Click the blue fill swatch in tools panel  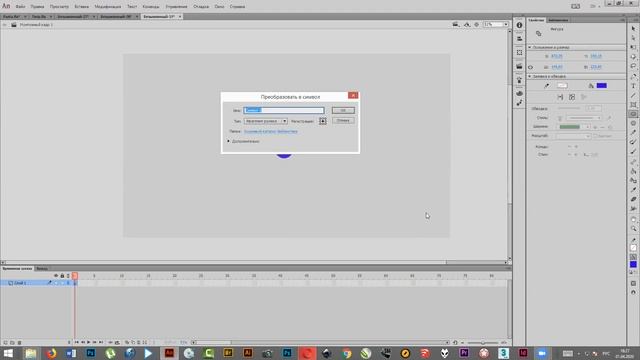[633, 265]
